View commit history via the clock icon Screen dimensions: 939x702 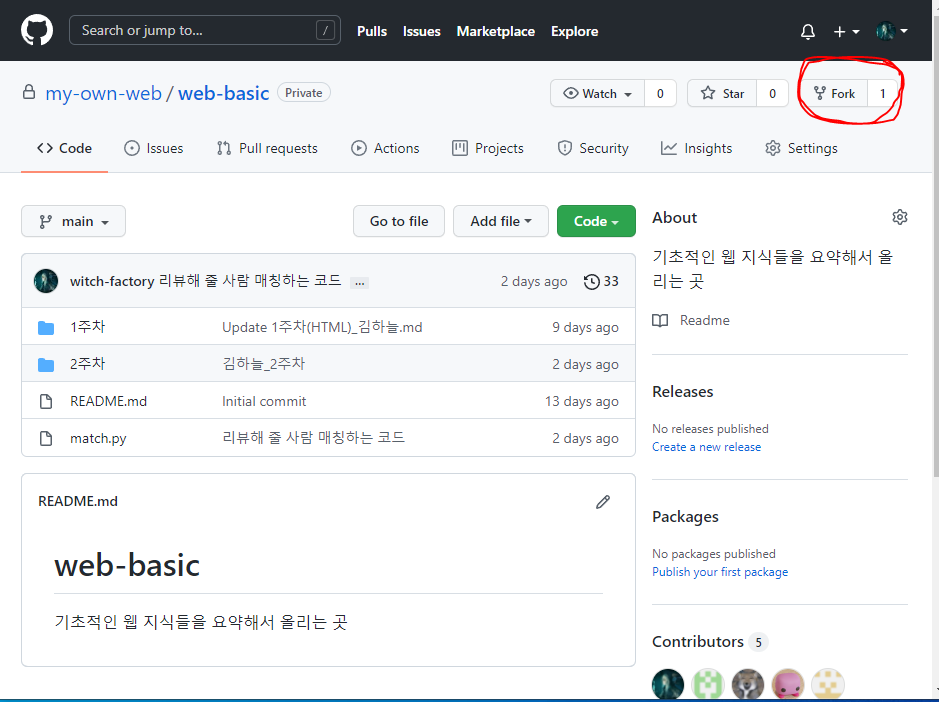[x=590, y=281]
